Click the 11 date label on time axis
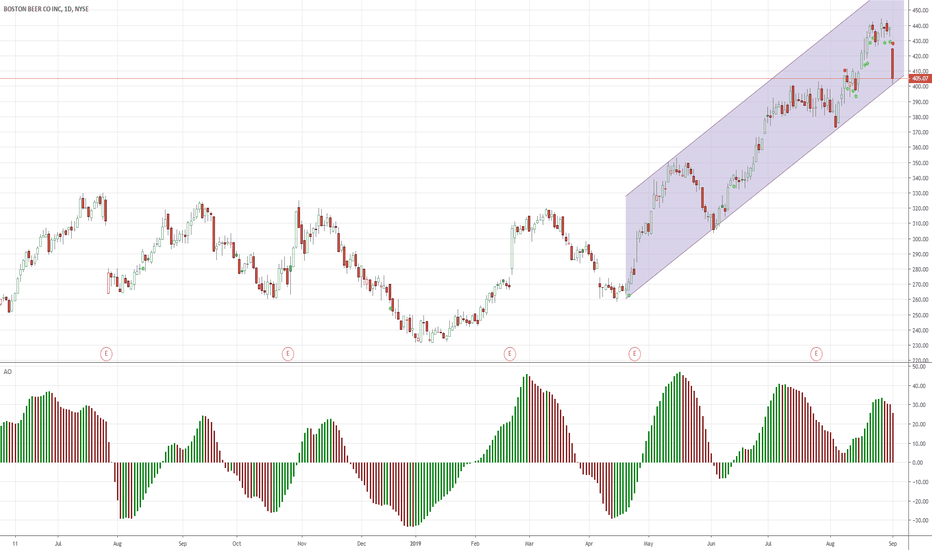Screen dimensions: 932x550 [x=15, y=543]
